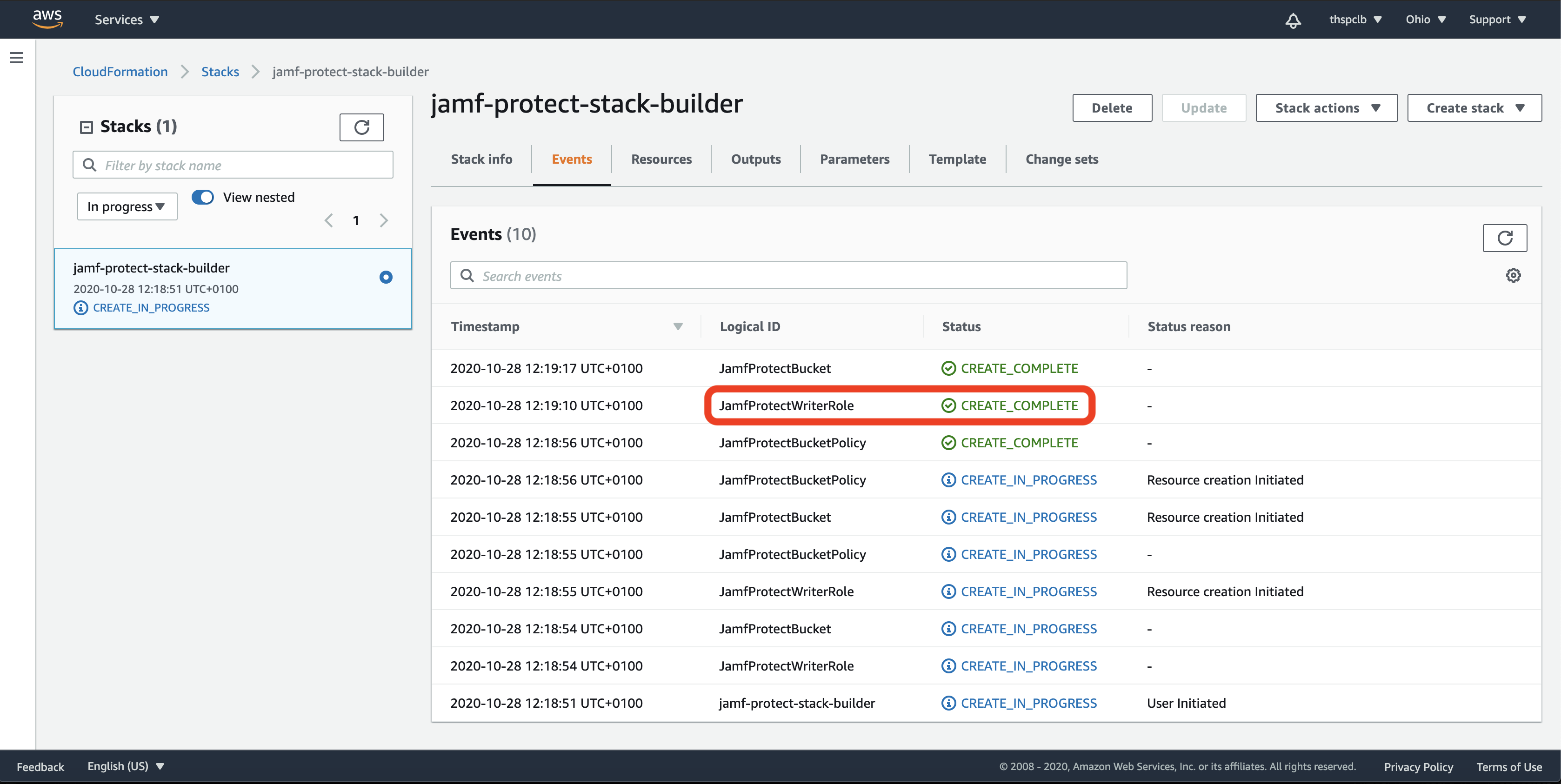1561x784 pixels.
Task: Go to previous page of stacks
Action: [329, 220]
